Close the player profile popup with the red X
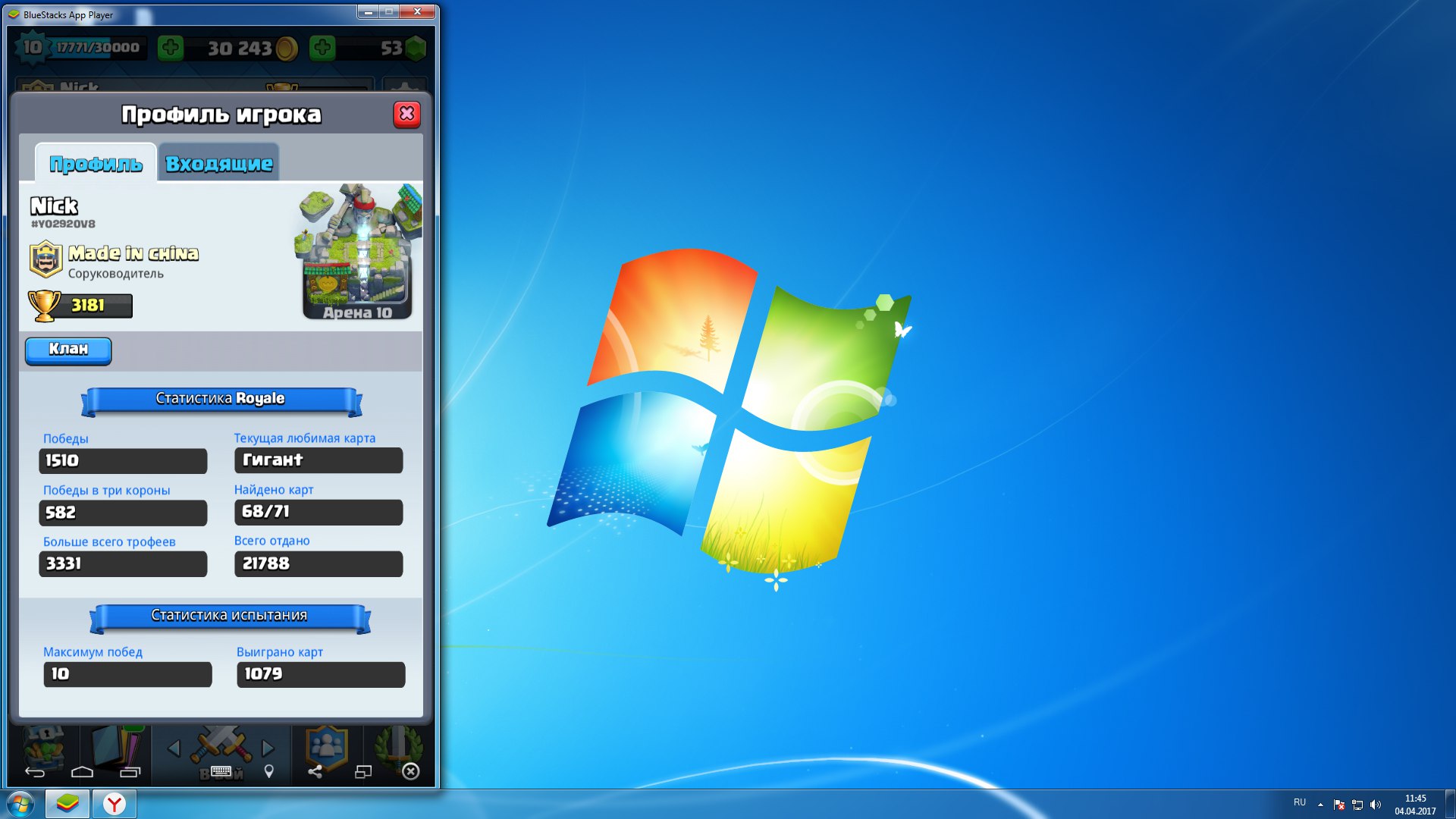This screenshot has width=1456, height=819. tap(407, 115)
